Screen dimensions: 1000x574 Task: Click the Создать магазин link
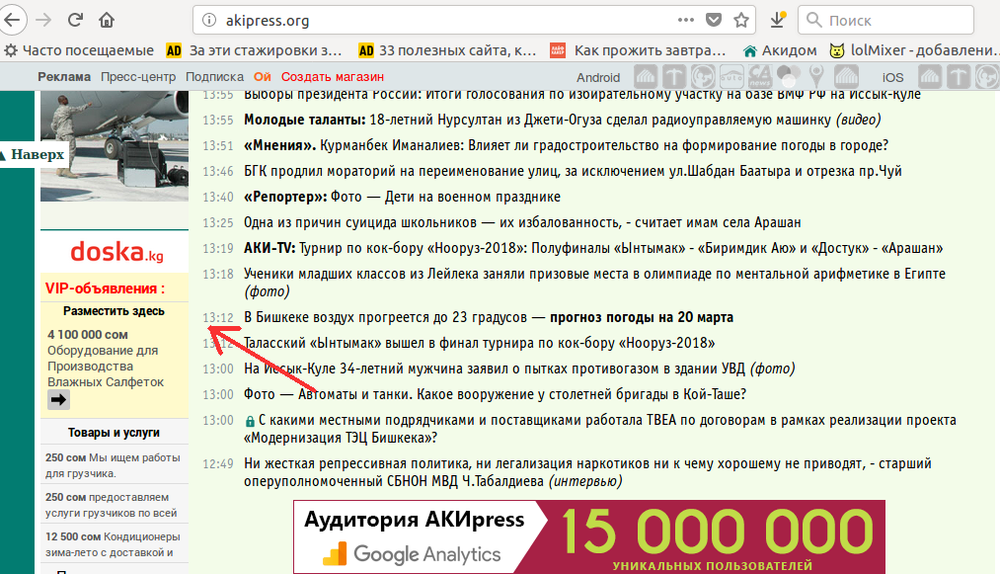pyautogui.click(x=332, y=77)
